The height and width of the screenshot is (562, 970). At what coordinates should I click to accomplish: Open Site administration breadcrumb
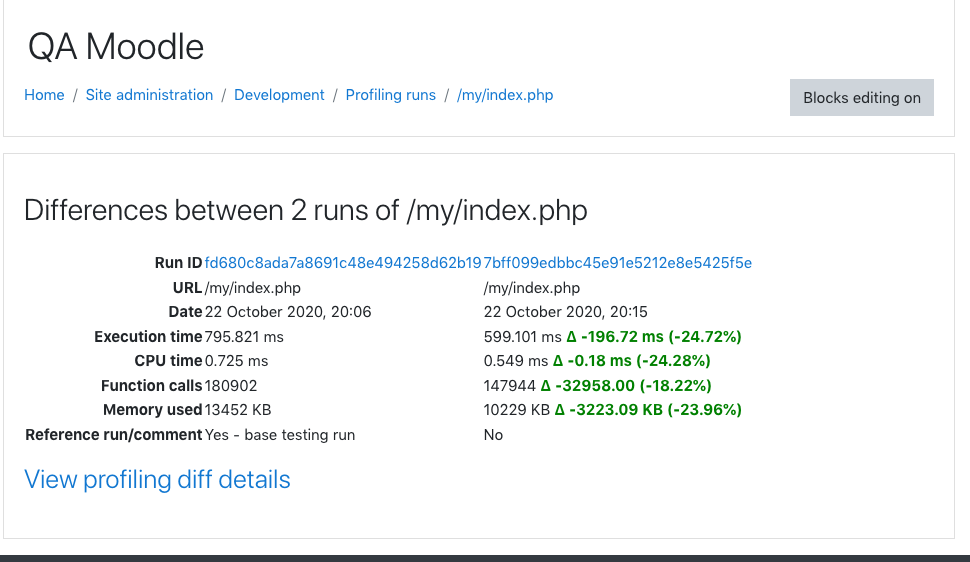coord(149,95)
